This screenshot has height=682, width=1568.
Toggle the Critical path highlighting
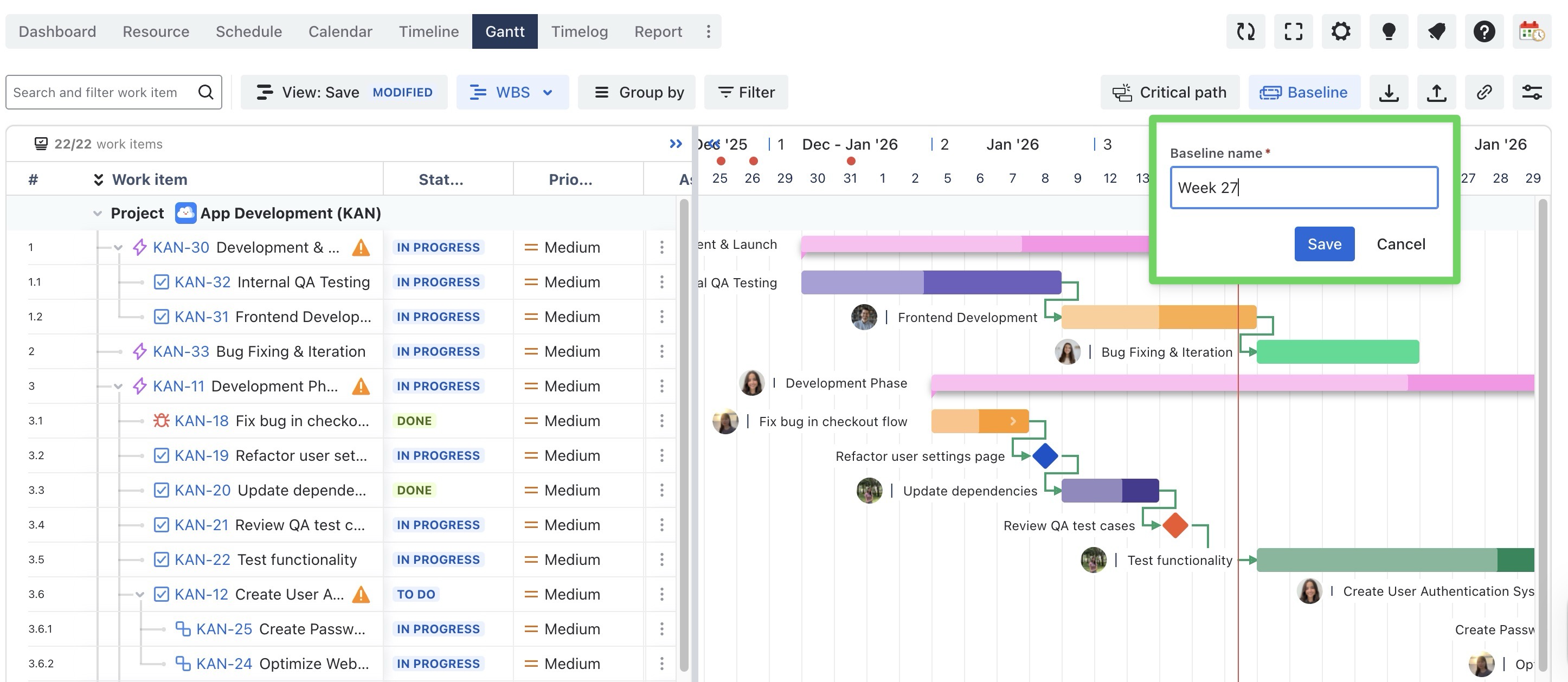[1169, 93]
